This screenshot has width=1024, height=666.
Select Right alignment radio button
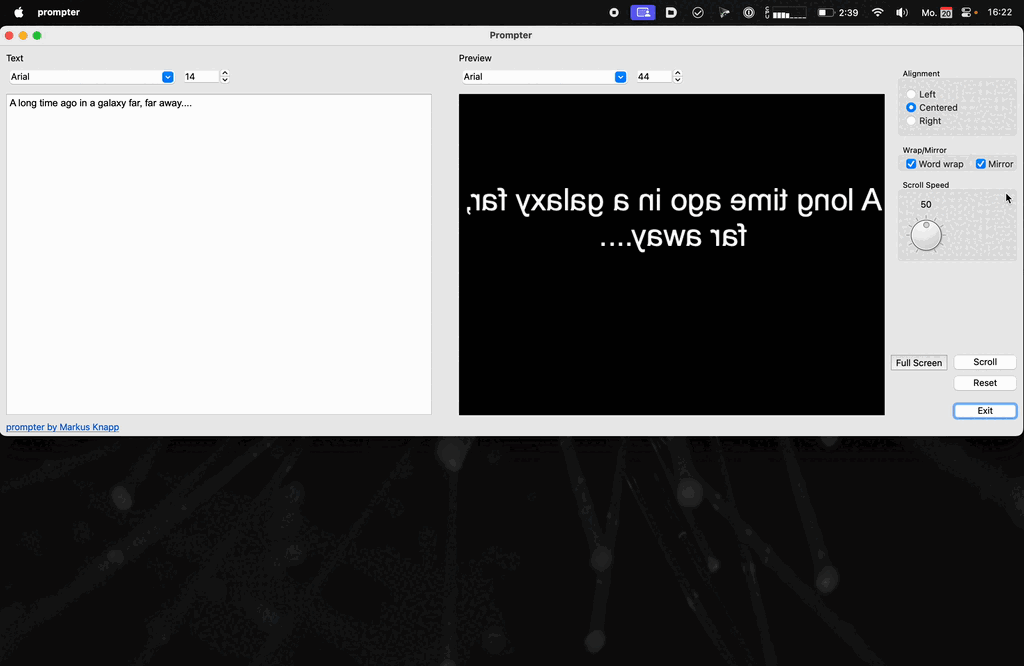click(x=911, y=121)
